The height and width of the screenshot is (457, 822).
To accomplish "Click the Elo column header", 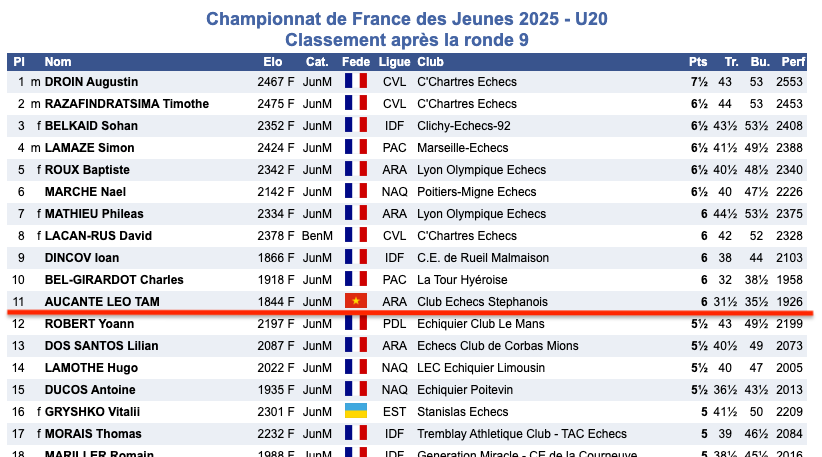I will (x=273, y=62).
